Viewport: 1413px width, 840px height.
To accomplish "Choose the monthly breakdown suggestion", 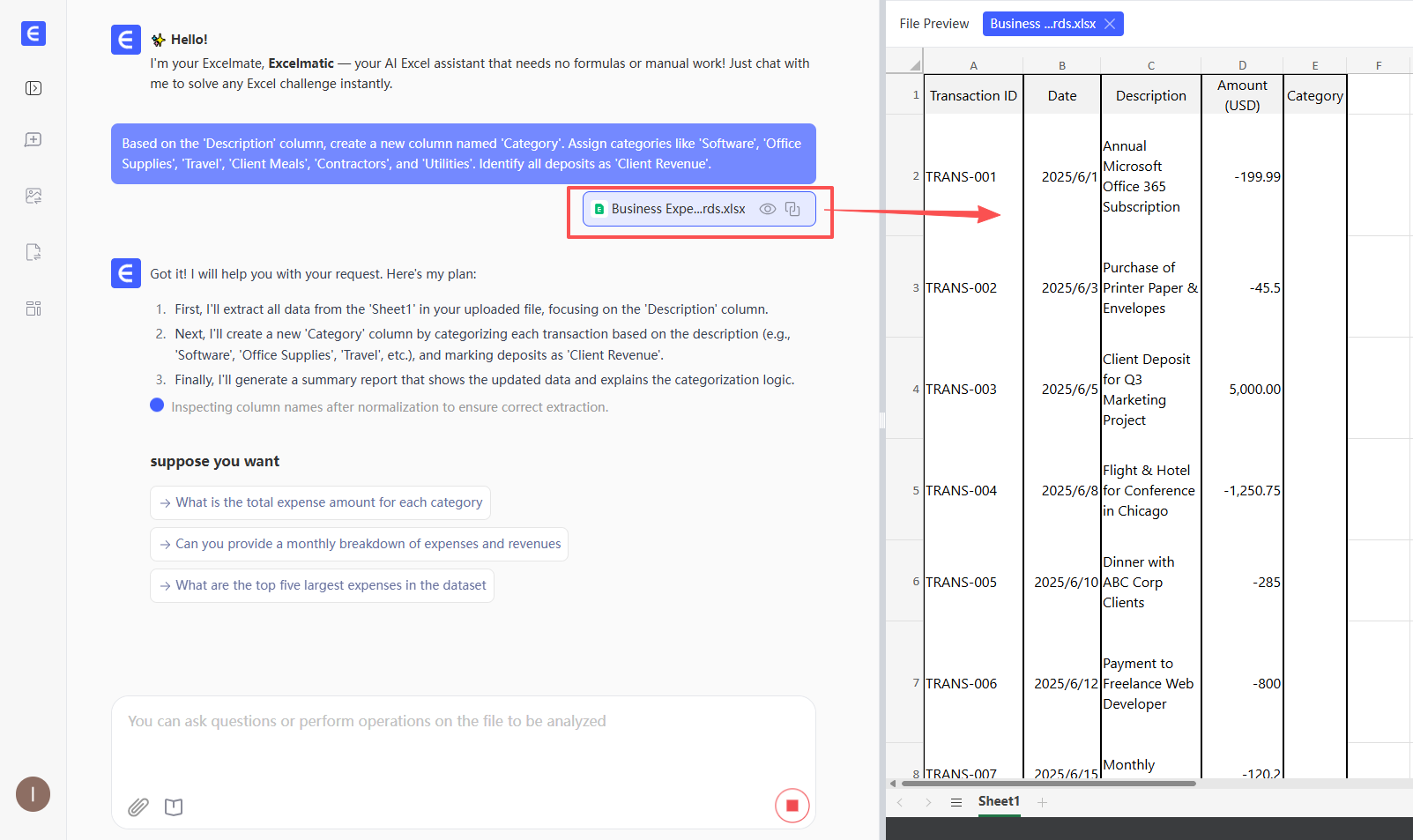I will [359, 544].
